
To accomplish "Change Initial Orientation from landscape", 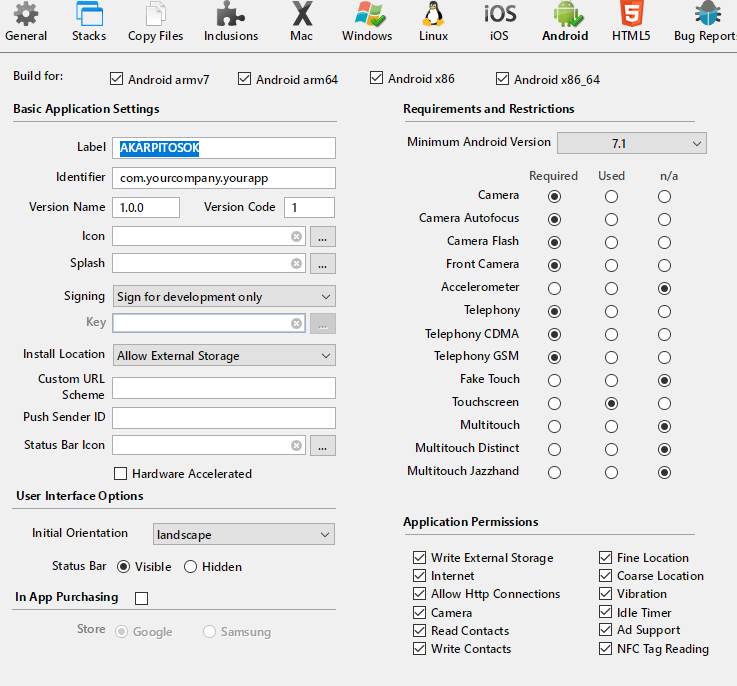I will click(243, 535).
